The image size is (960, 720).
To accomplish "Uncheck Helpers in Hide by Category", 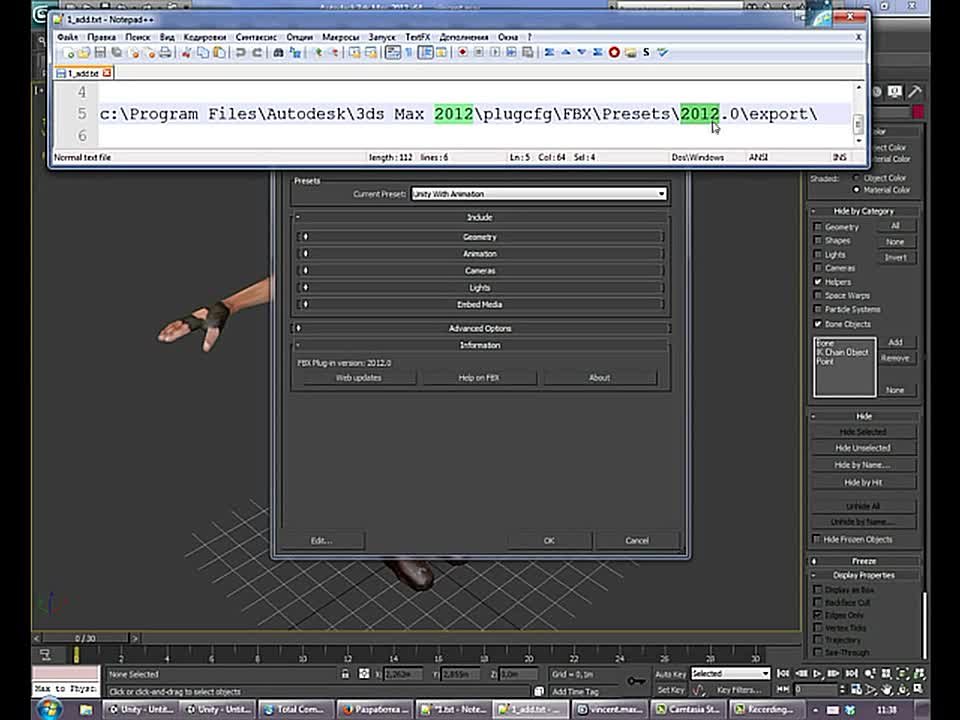I will coord(818,282).
